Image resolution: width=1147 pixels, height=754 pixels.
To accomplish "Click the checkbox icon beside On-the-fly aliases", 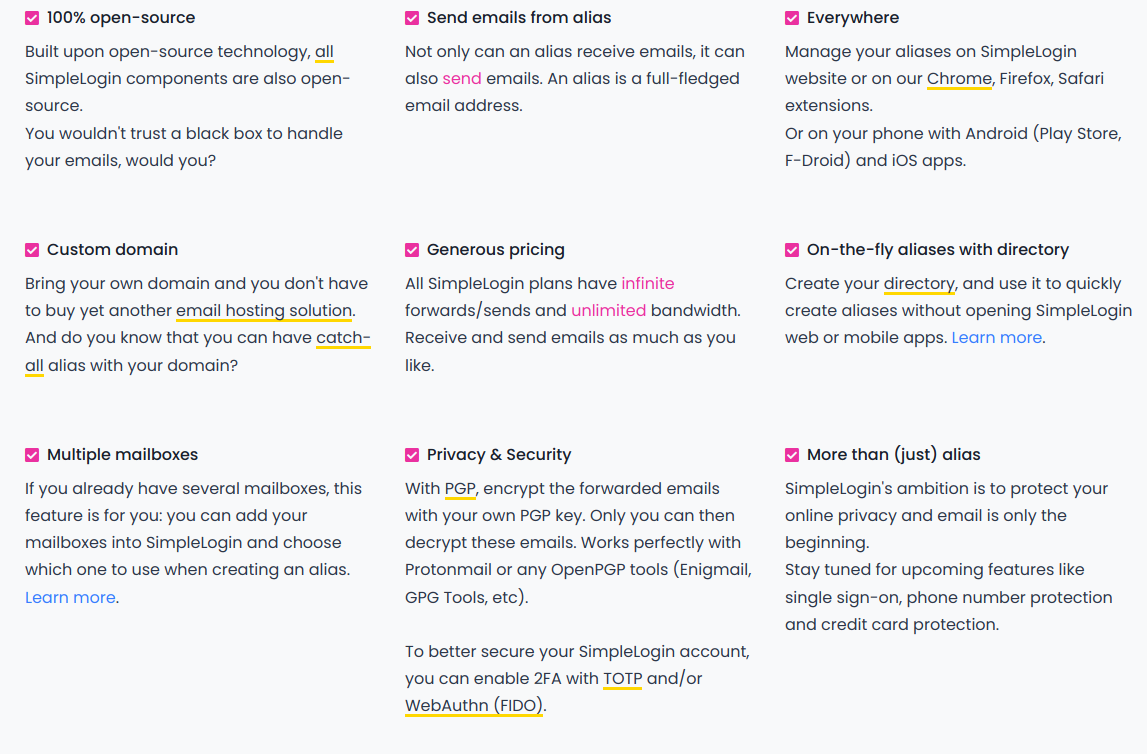I will point(792,250).
